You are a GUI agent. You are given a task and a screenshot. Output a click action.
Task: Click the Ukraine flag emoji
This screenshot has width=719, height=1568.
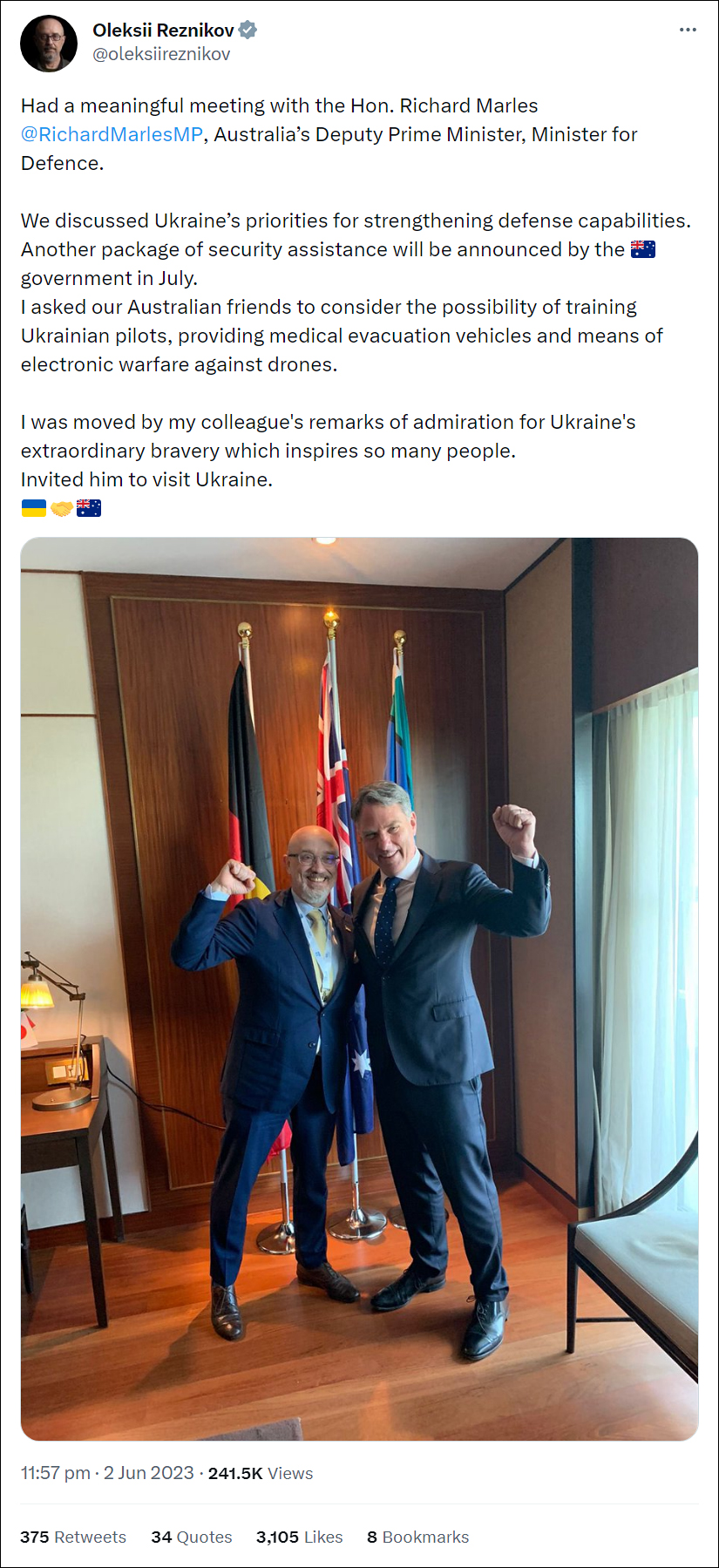(34, 508)
